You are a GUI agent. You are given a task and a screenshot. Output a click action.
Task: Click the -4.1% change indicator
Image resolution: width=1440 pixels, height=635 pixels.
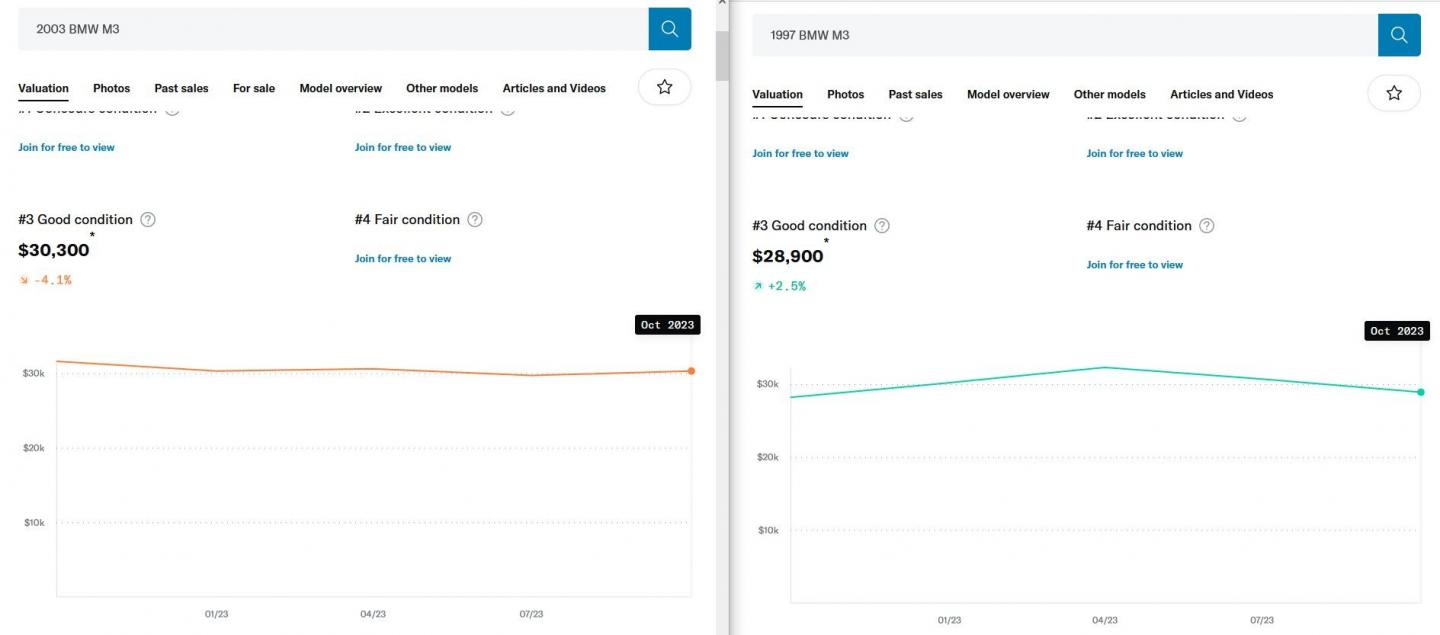tap(45, 280)
